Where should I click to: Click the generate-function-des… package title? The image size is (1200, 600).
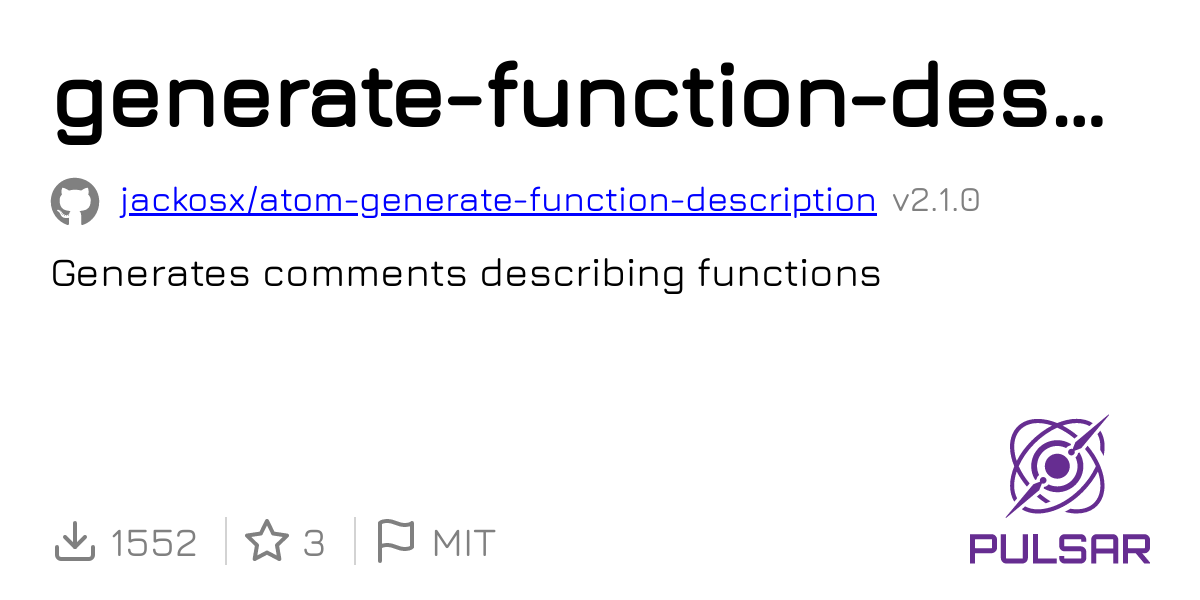click(x=580, y=102)
